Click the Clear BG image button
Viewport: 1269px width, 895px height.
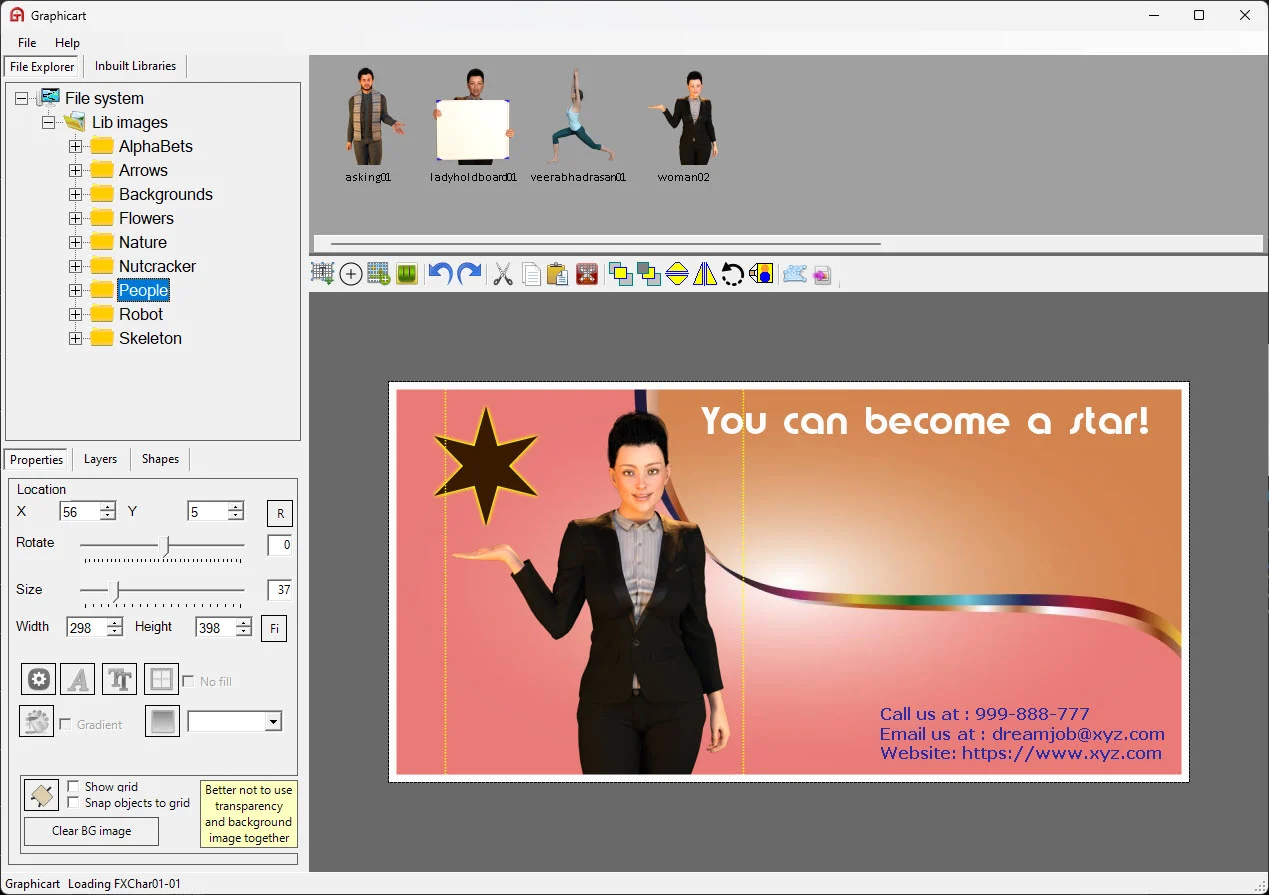[x=91, y=831]
